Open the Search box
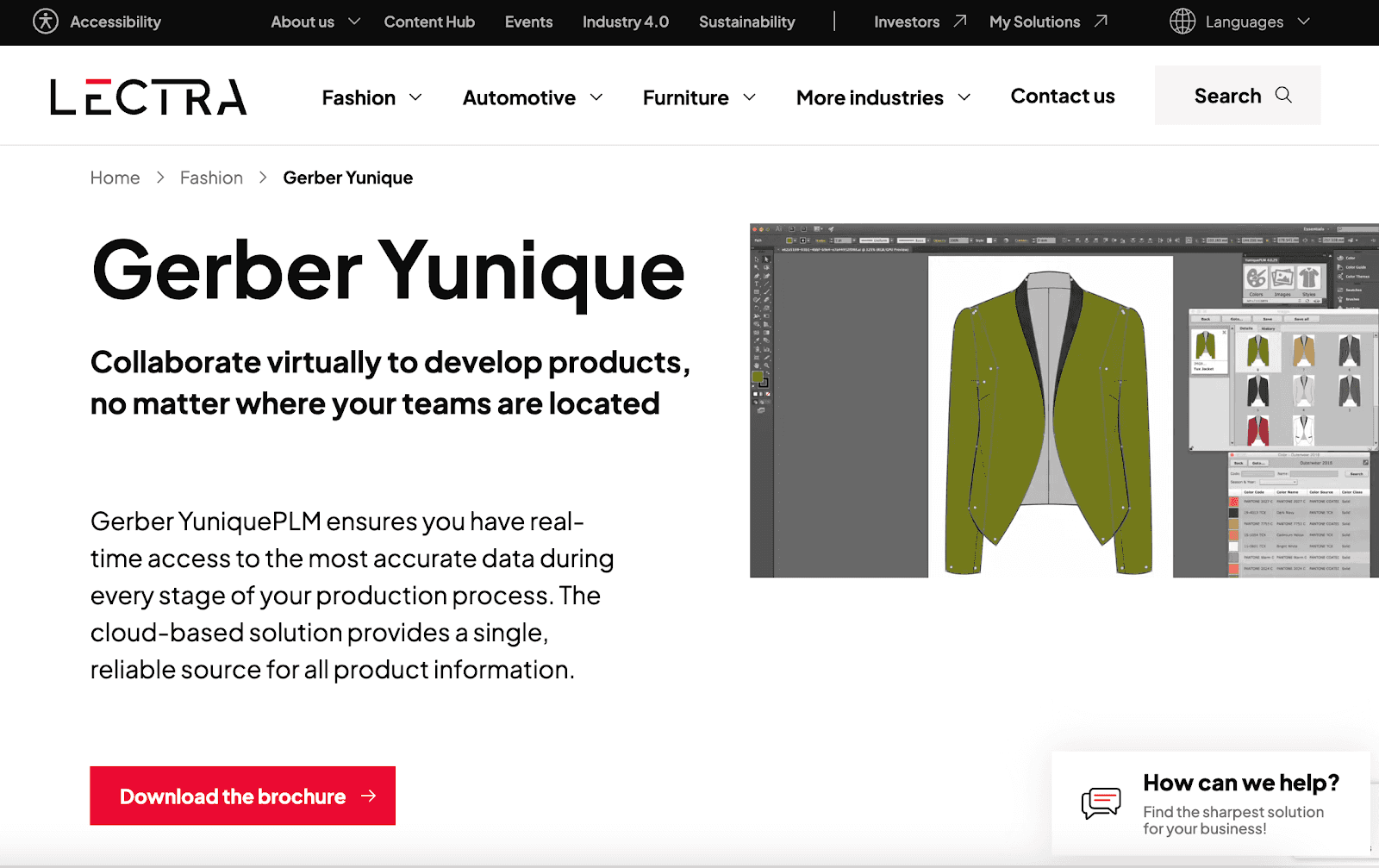This screenshot has height=868, width=1379. coord(1238,96)
